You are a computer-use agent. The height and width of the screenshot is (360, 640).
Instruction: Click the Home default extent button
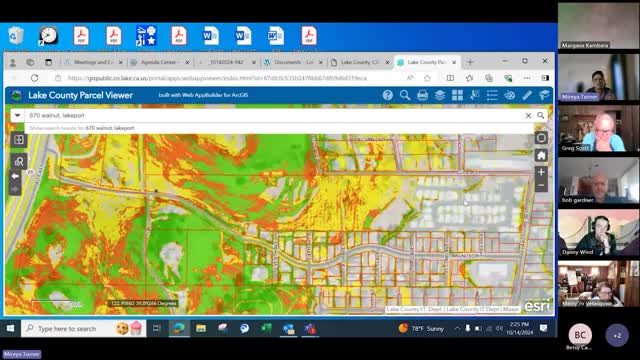[541, 155]
